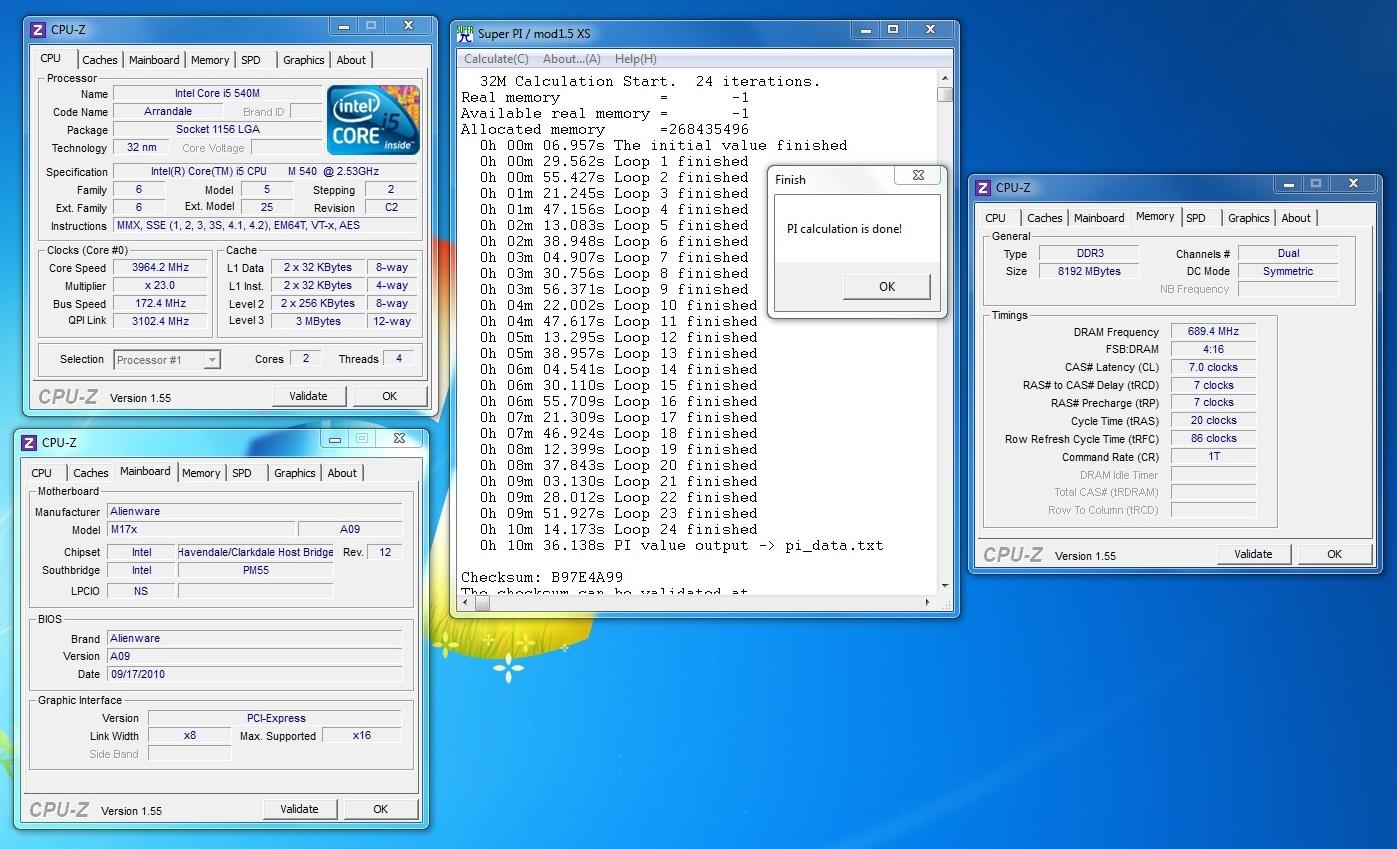Click the Checksum: B97E4A99 line in Super PI
Image resolution: width=1397 pixels, height=849 pixels.
point(542,578)
